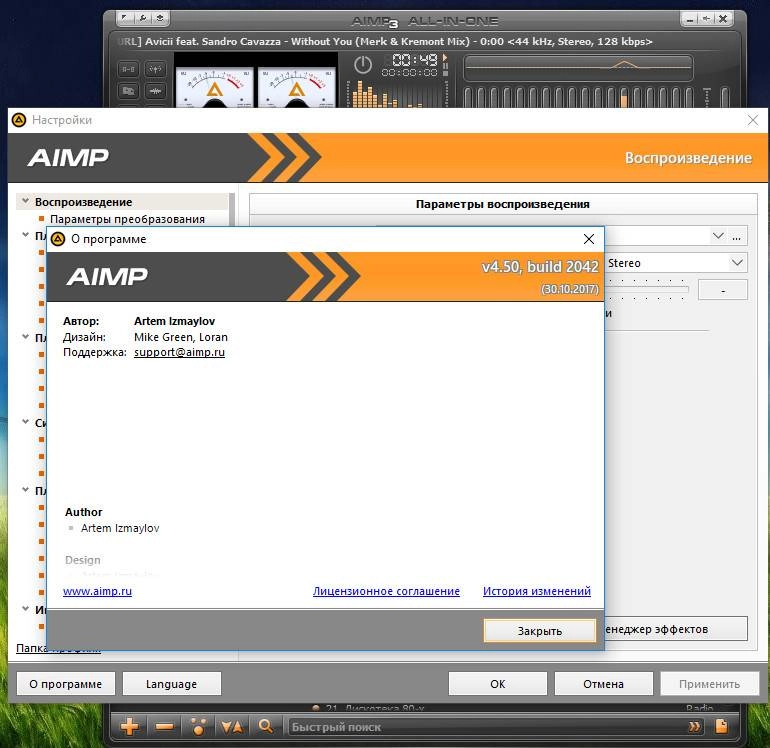Click the orange plus icon to add tracks

pos(129,726)
